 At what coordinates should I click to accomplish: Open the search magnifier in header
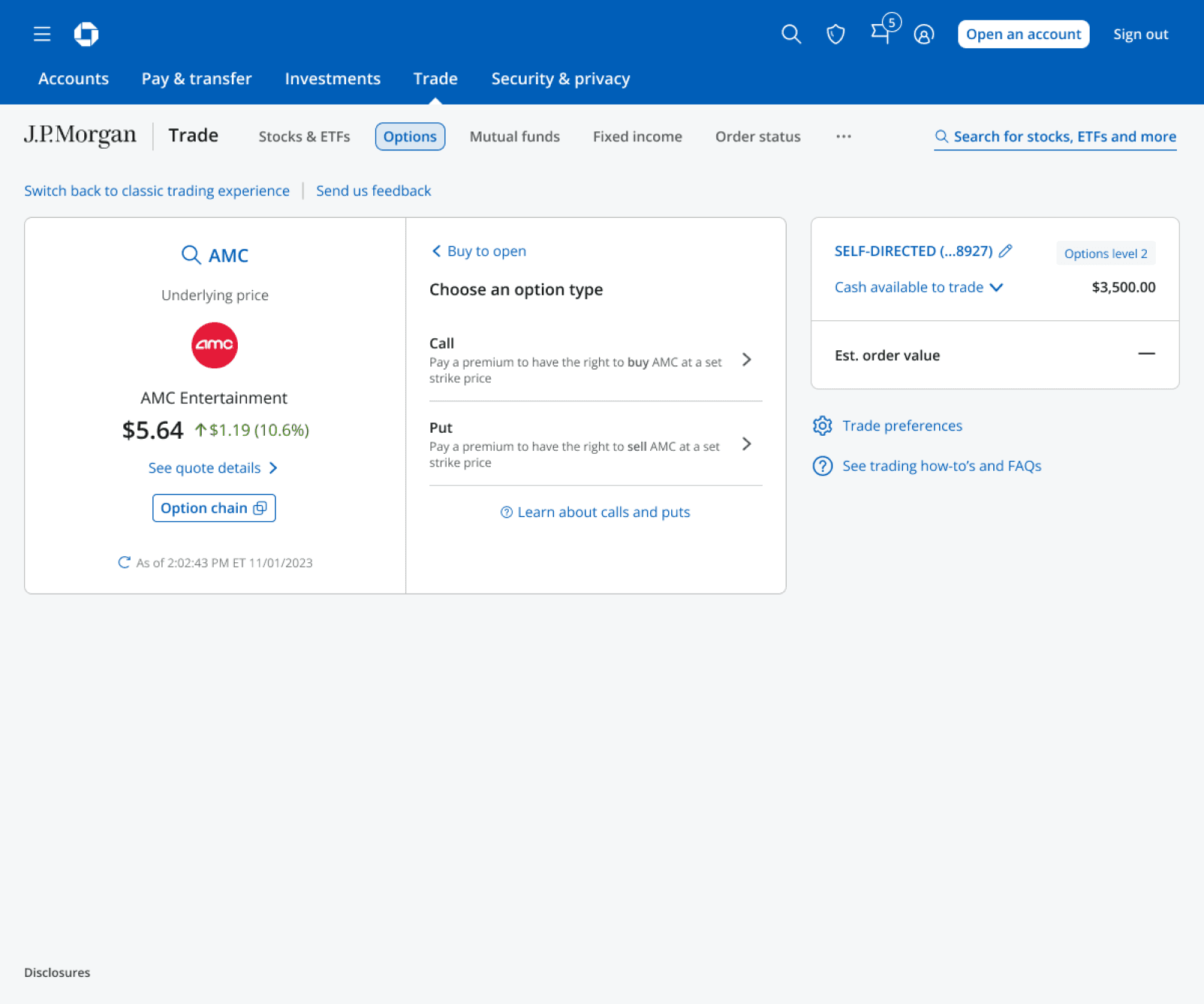(x=791, y=34)
